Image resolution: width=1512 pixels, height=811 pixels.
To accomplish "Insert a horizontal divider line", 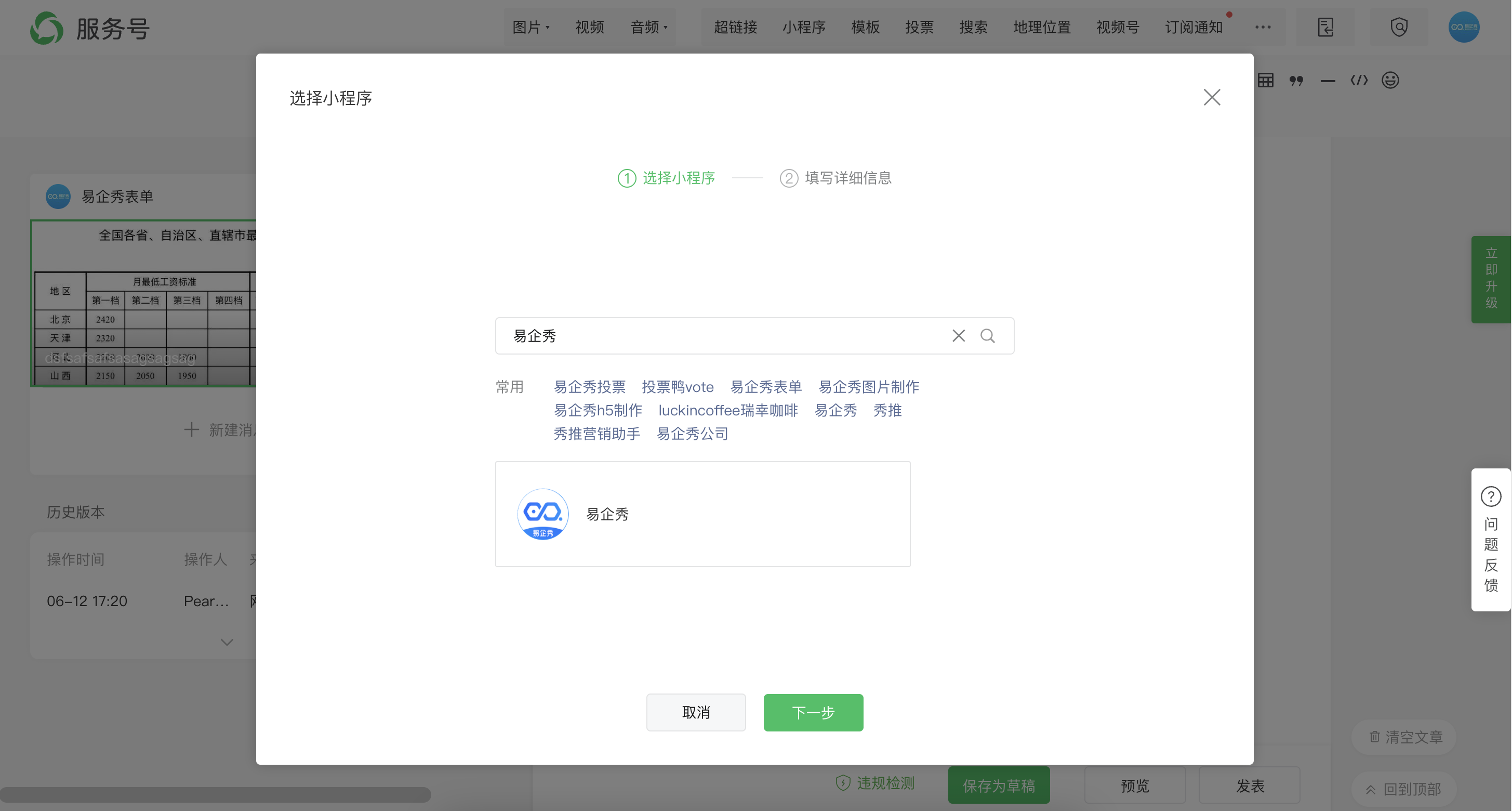I will click(x=1328, y=81).
